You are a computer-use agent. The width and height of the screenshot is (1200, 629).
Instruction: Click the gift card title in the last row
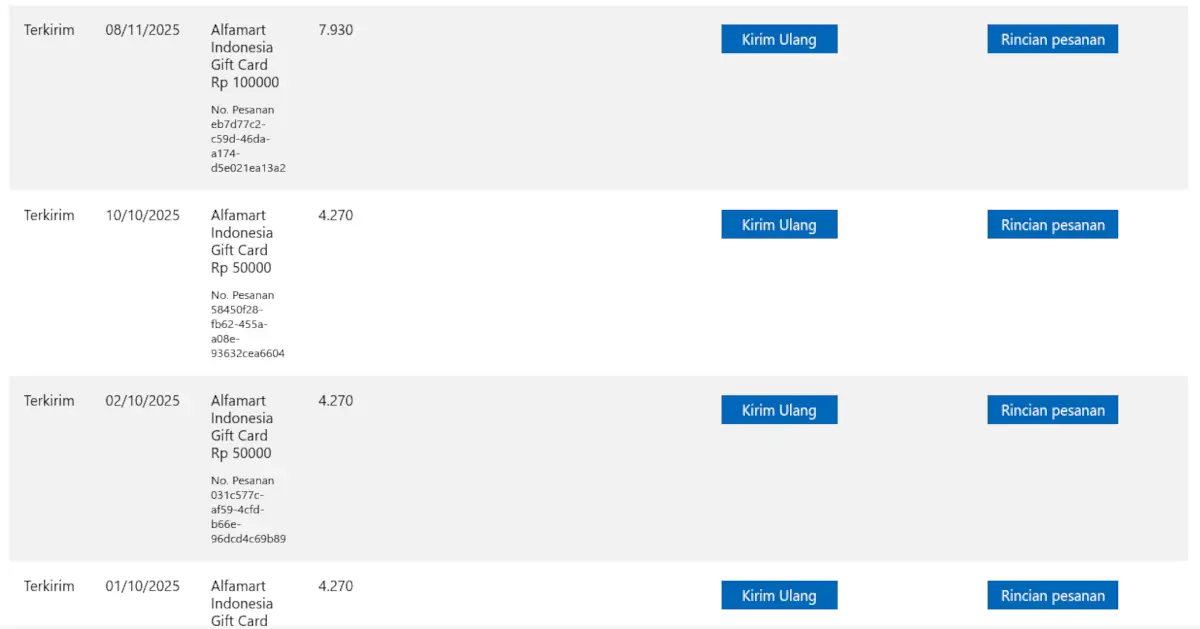(x=241, y=602)
